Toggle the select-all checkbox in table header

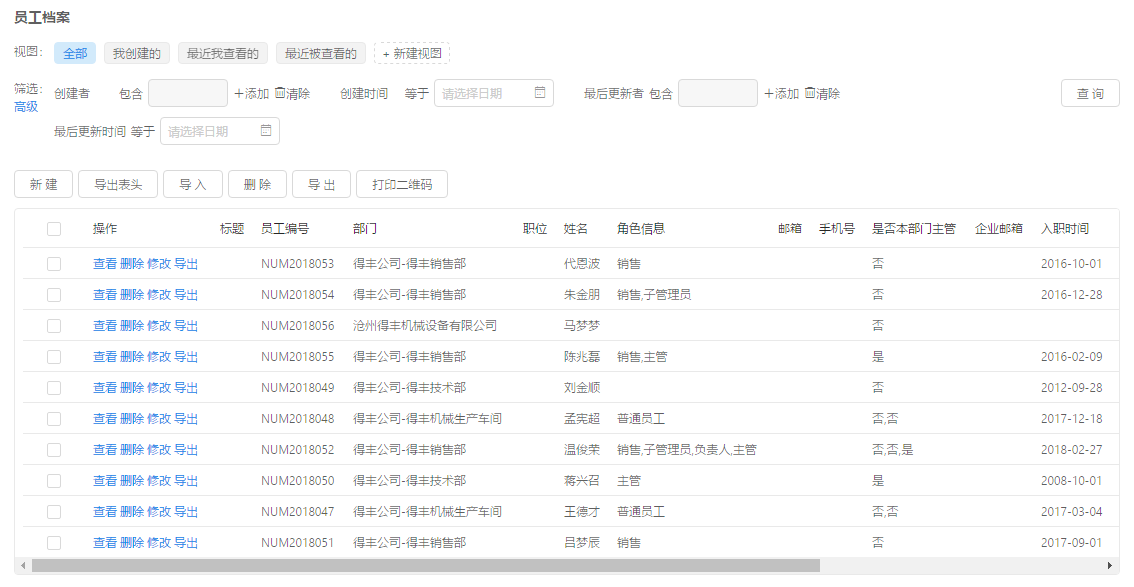(54, 229)
